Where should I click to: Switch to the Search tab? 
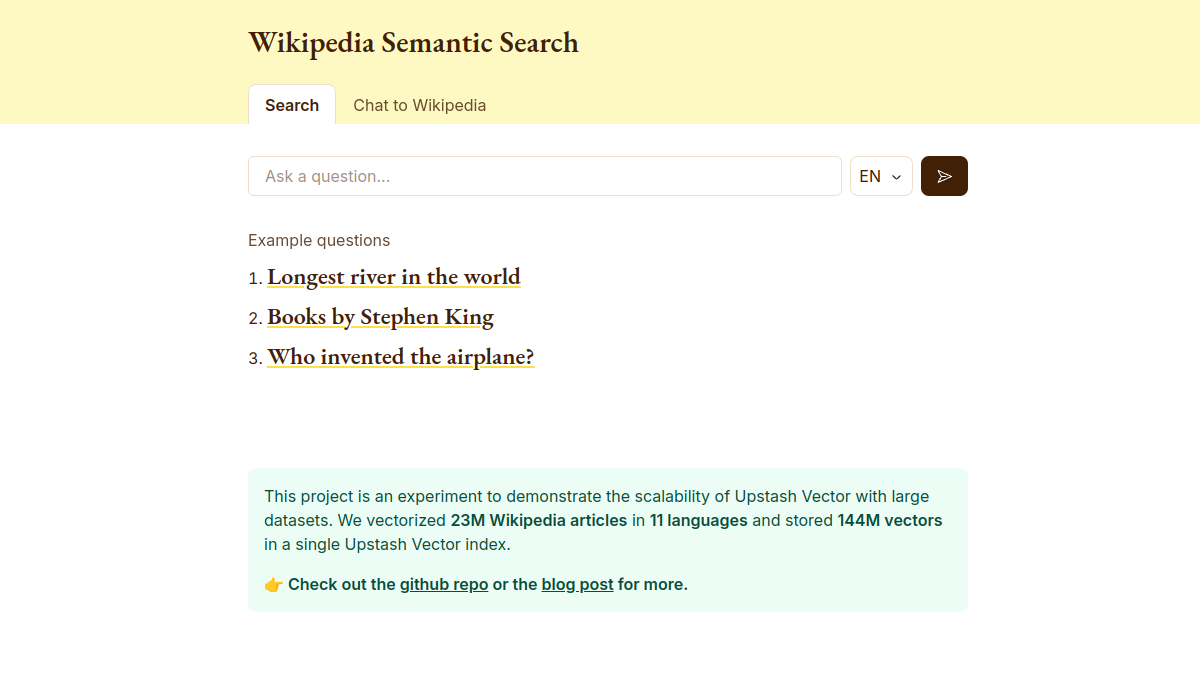pos(292,105)
